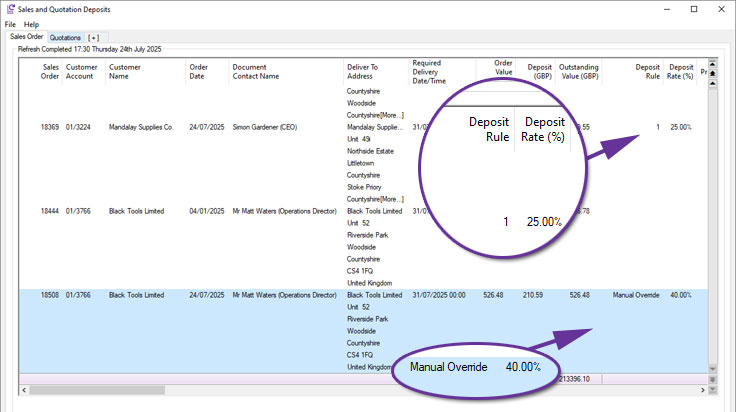Screen dimensions: 736x412
Task: Select sales order 18369 row
Action: (x=51, y=128)
